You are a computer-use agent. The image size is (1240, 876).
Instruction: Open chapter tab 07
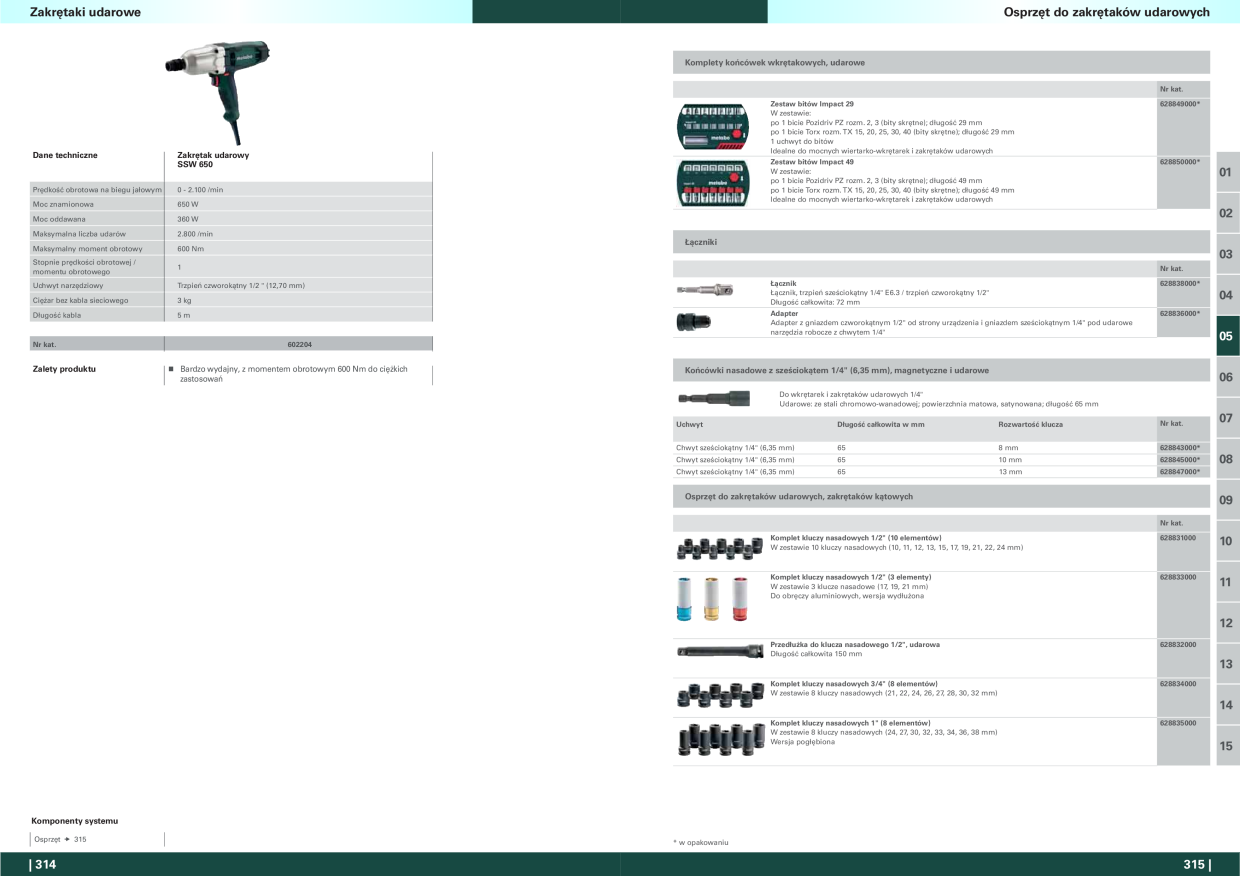pyautogui.click(x=1227, y=418)
